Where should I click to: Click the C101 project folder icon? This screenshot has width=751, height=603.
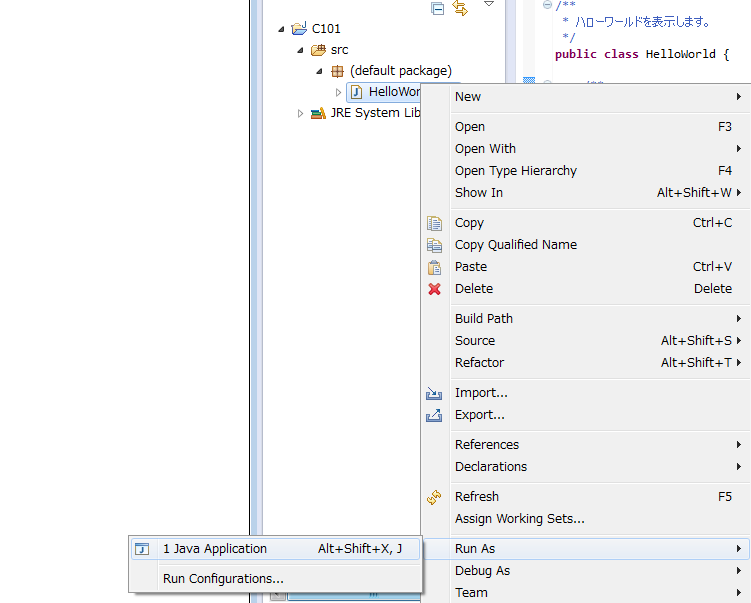coord(298,29)
